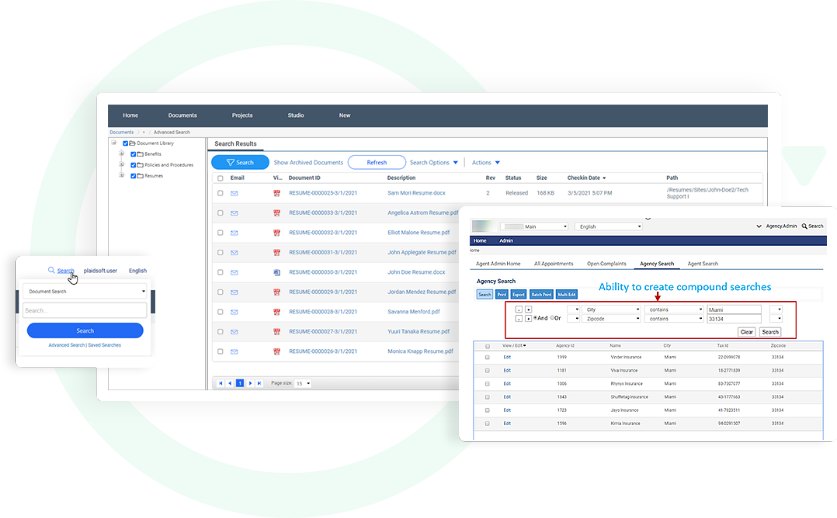Click the PDF icon for Elliot Malone Resume
The height and width of the screenshot is (518, 837).
click(276, 233)
